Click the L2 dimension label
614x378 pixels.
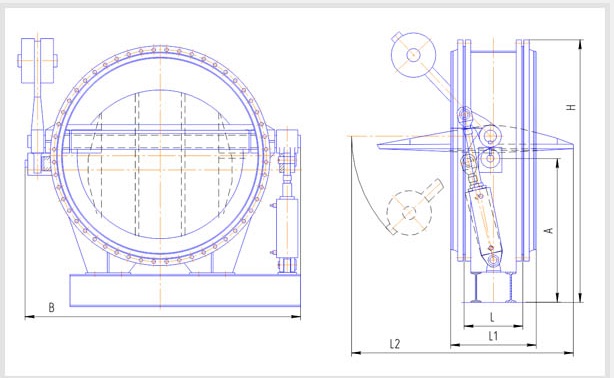tap(395, 344)
